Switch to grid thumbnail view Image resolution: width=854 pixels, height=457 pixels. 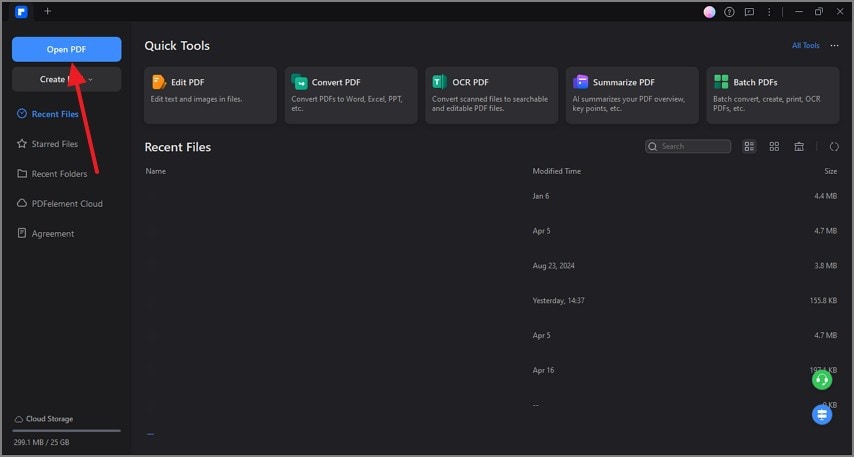click(774, 146)
